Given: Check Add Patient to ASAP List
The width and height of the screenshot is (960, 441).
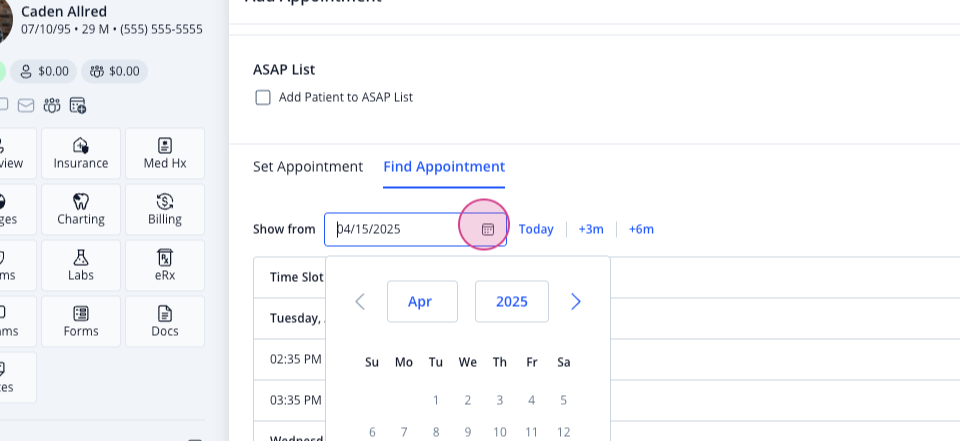Looking at the screenshot, I should click(263, 97).
